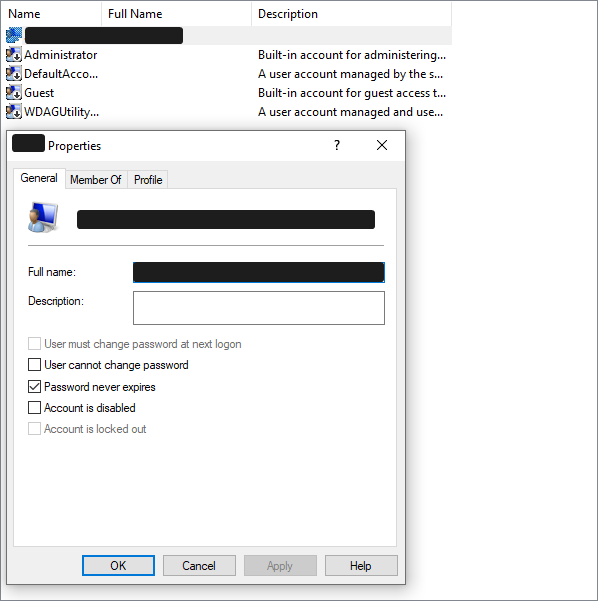
Task: Select the WDAGUtility account icon
Action: [x=14, y=112]
